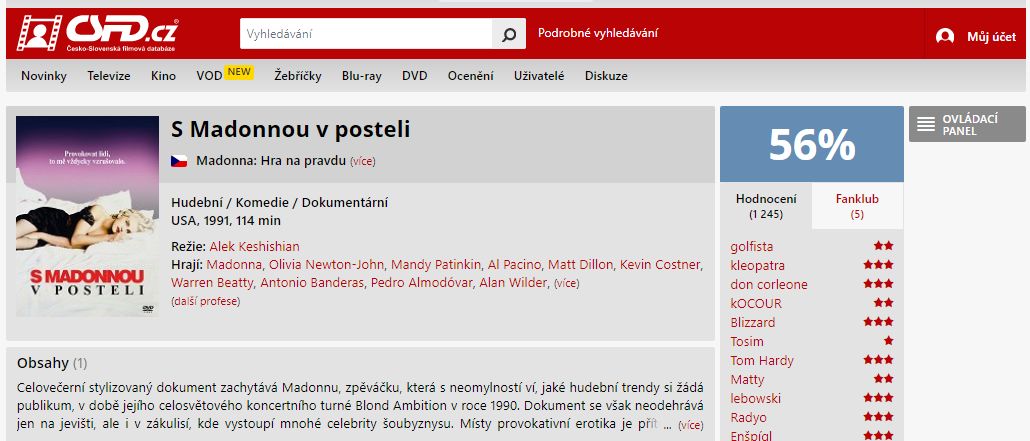Open user Tosim's profile

pos(747,342)
